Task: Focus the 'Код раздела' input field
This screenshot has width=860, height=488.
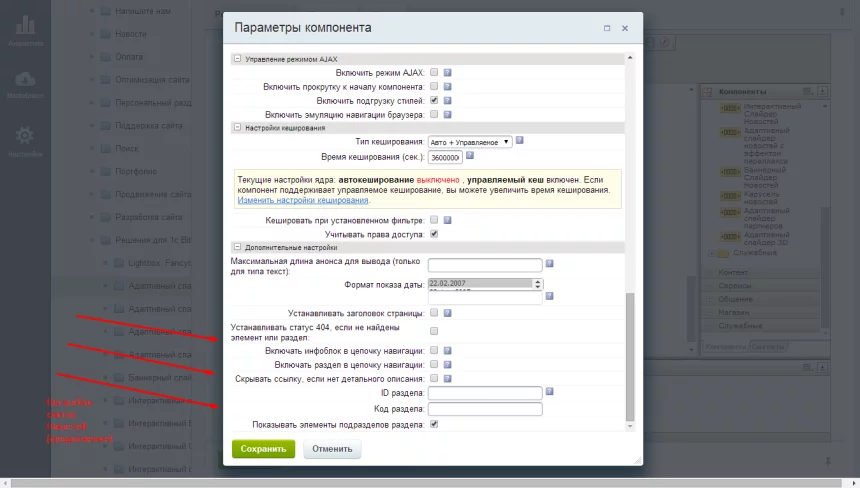Action: (485, 409)
